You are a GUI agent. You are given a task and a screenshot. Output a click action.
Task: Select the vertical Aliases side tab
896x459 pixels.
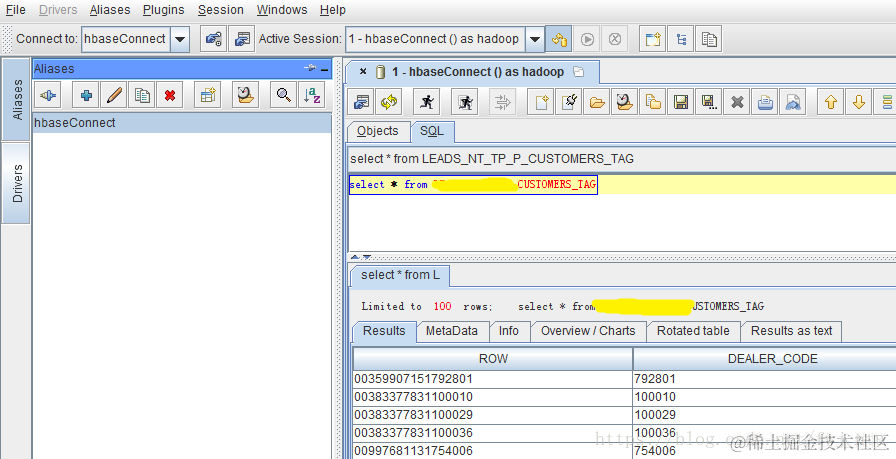tap(17, 99)
